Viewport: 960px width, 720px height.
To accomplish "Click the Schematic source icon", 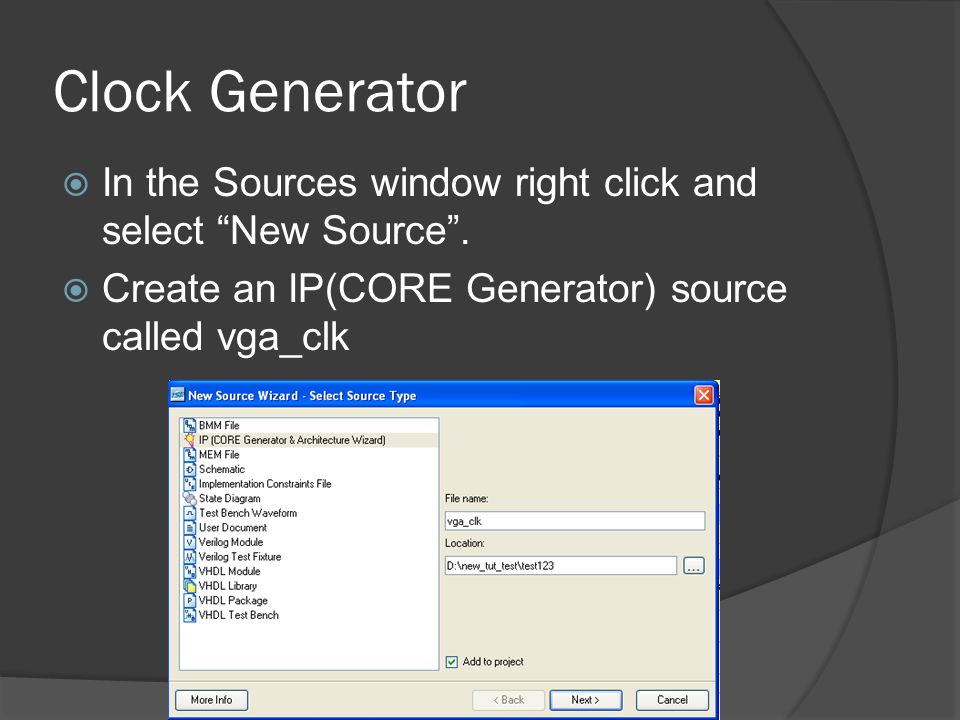I will coord(190,469).
